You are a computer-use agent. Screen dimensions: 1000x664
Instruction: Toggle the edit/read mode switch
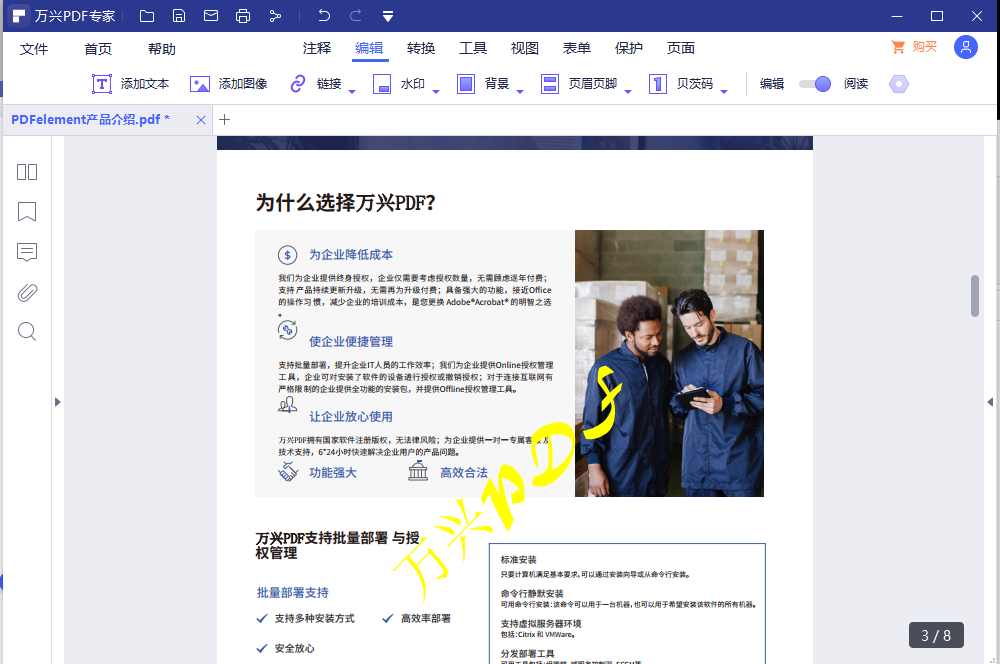pos(815,84)
